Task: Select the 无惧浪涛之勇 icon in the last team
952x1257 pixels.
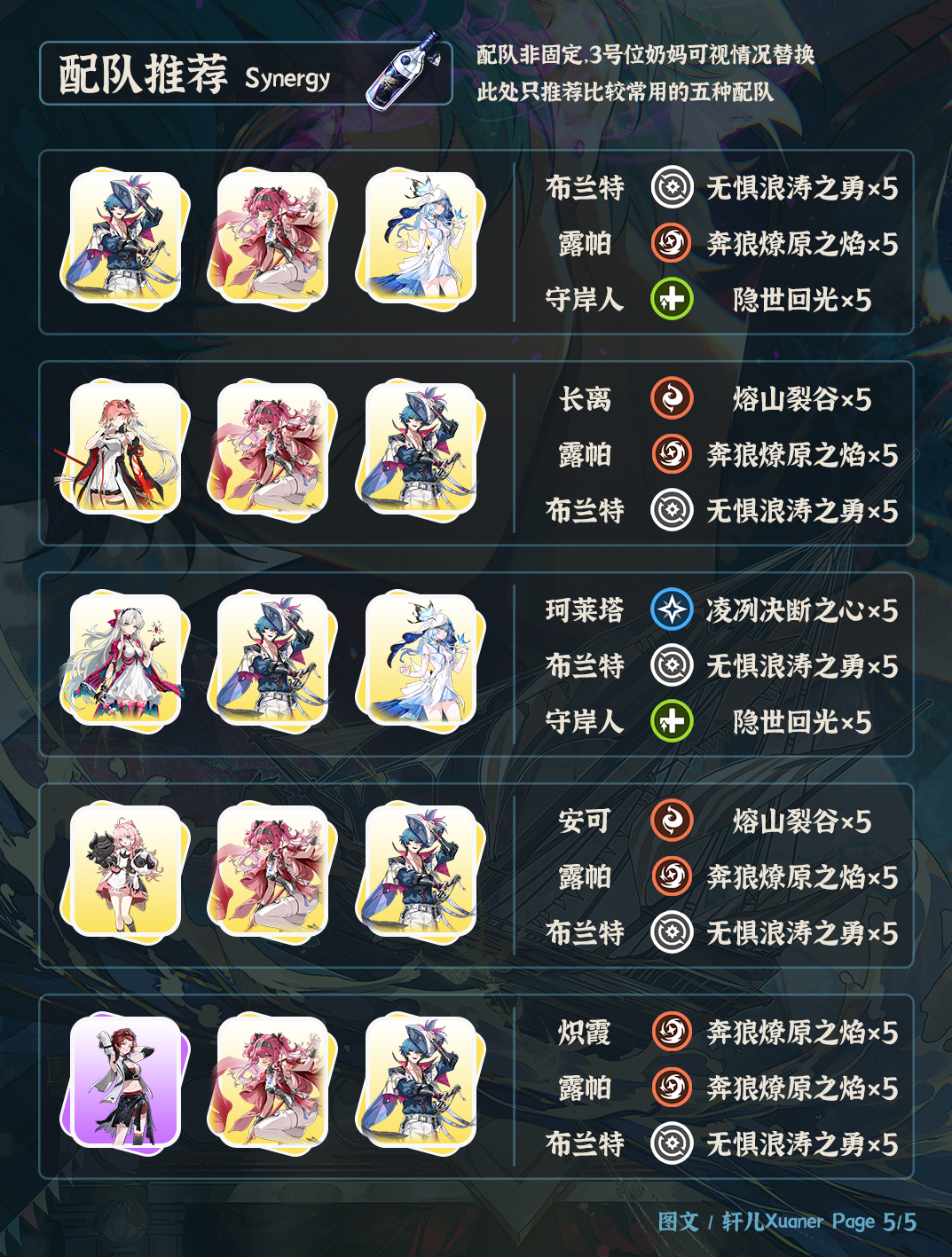Action: click(672, 1143)
